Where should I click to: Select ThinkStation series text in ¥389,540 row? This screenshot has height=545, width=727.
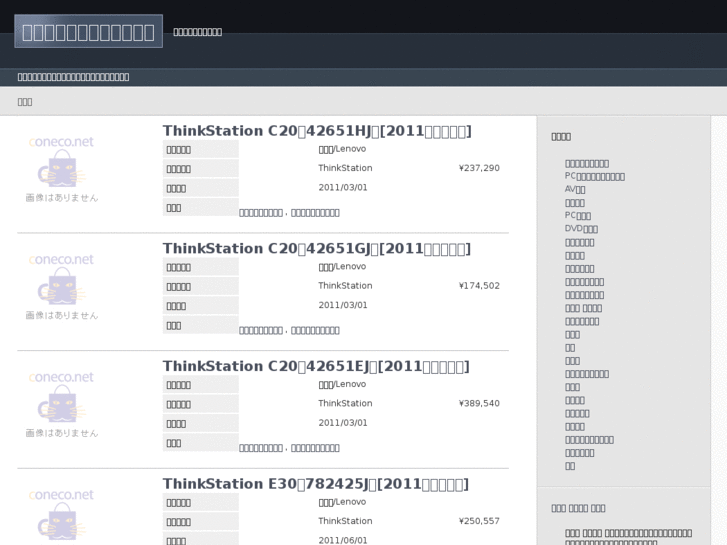pos(345,404)
